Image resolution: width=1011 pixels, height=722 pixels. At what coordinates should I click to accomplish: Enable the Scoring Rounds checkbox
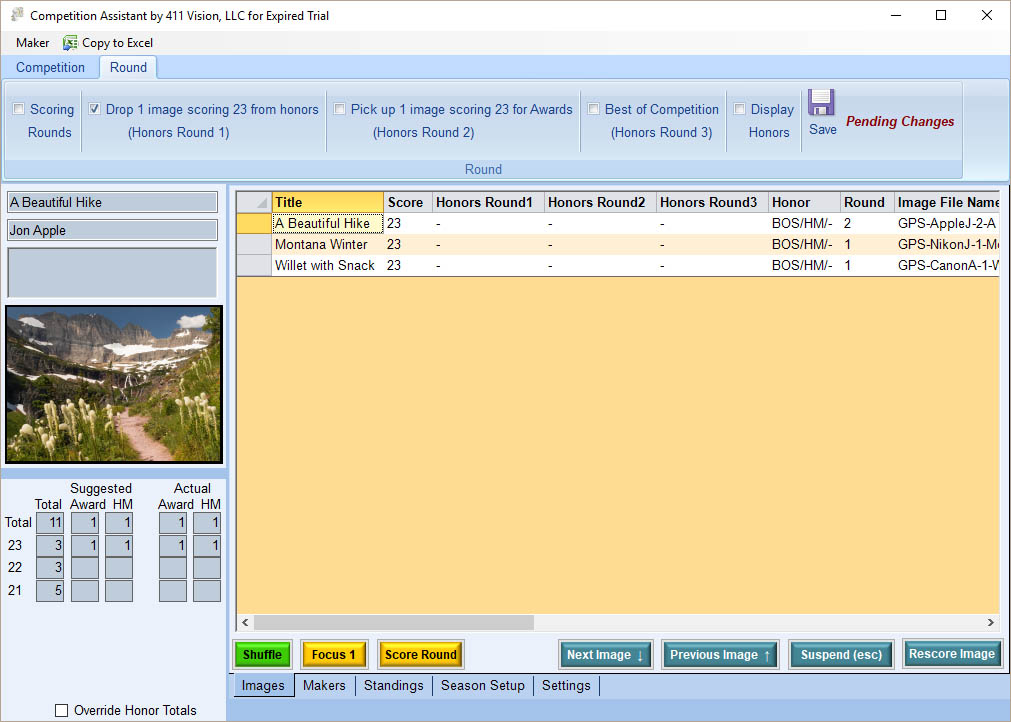tap(19, 109)
